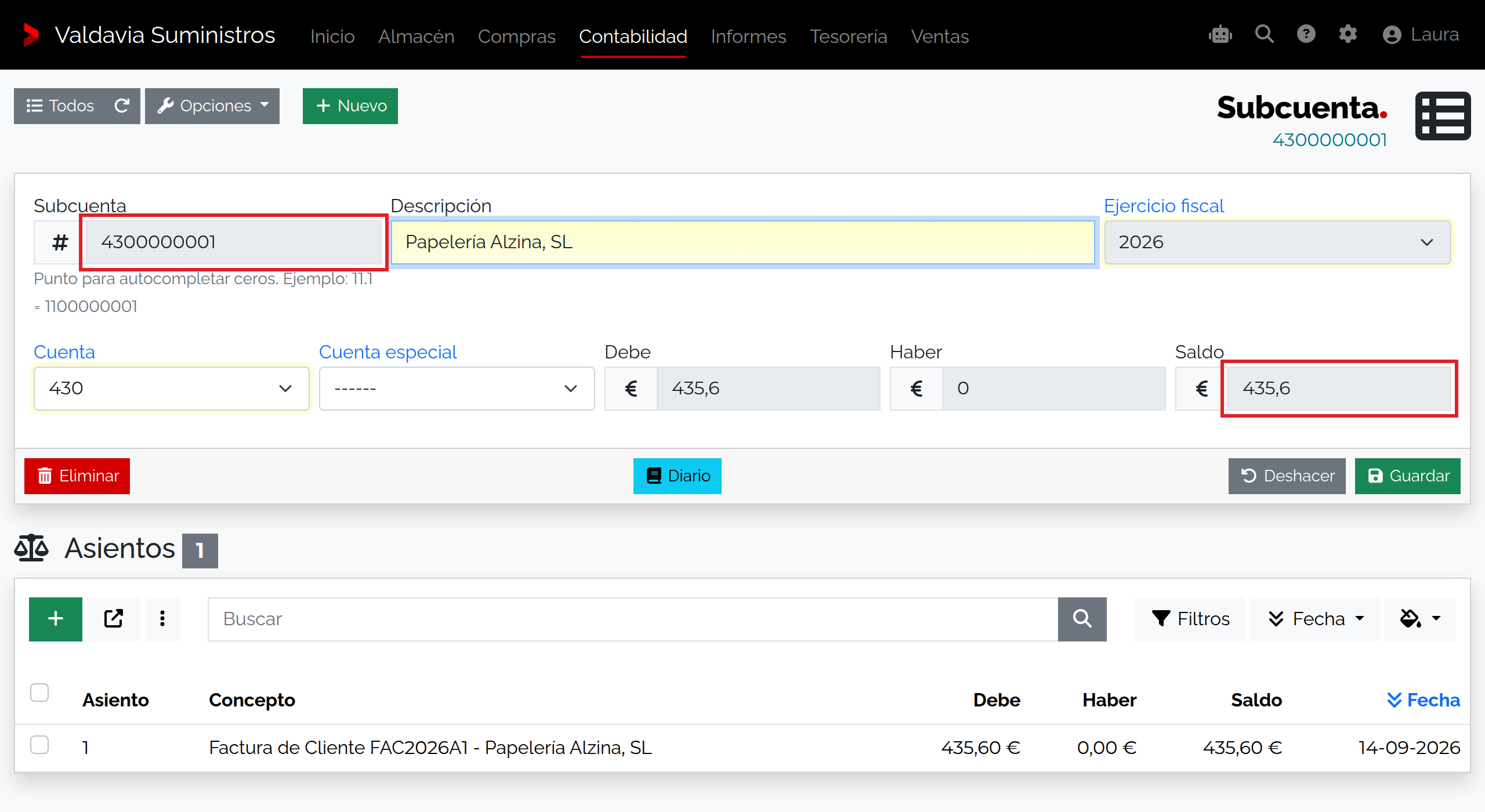The height and width of the screenshot is (812, 1485).
Task: Open the Opciones dropdown
Action: [212, 106]
